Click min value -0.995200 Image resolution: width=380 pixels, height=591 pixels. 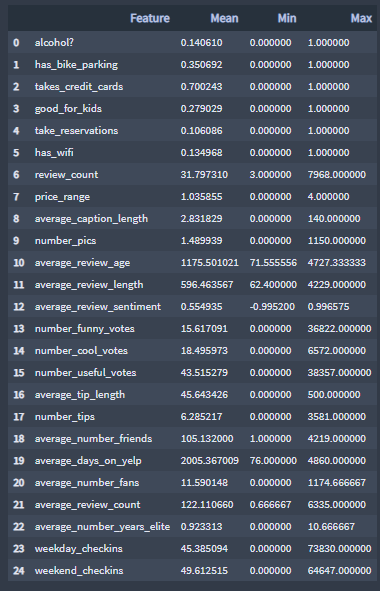pyautogui.click(x=272, y=306)
